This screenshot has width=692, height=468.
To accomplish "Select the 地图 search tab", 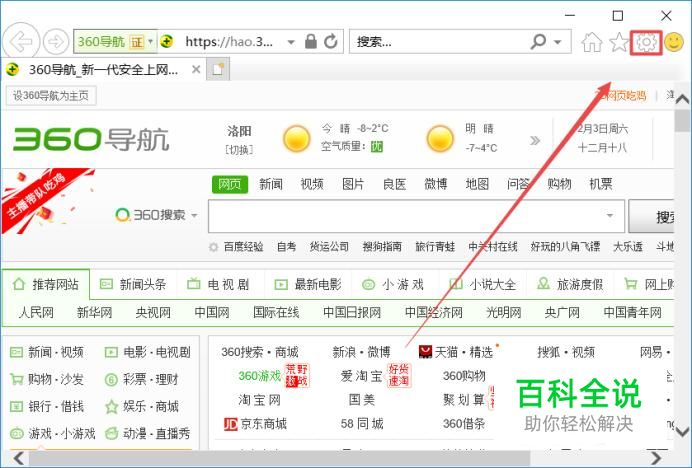I will click(x=477, y=184).
